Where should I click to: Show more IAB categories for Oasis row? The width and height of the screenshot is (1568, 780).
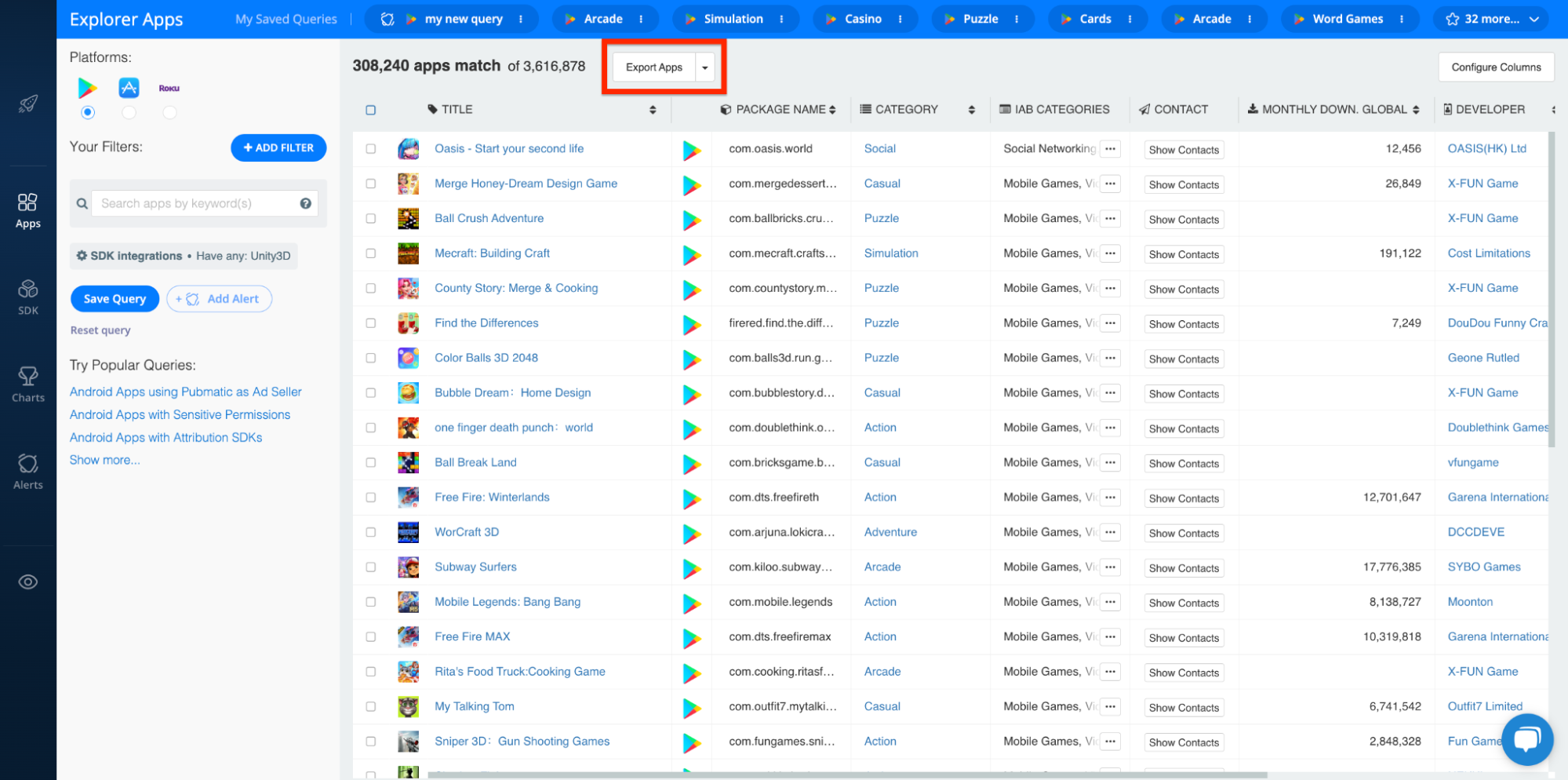pos(1110,148)
